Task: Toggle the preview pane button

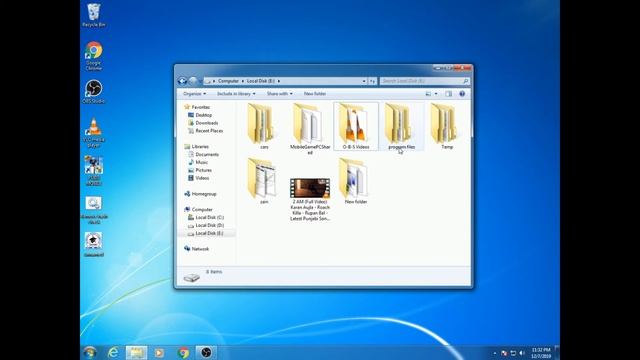Action: coord(449,94)
